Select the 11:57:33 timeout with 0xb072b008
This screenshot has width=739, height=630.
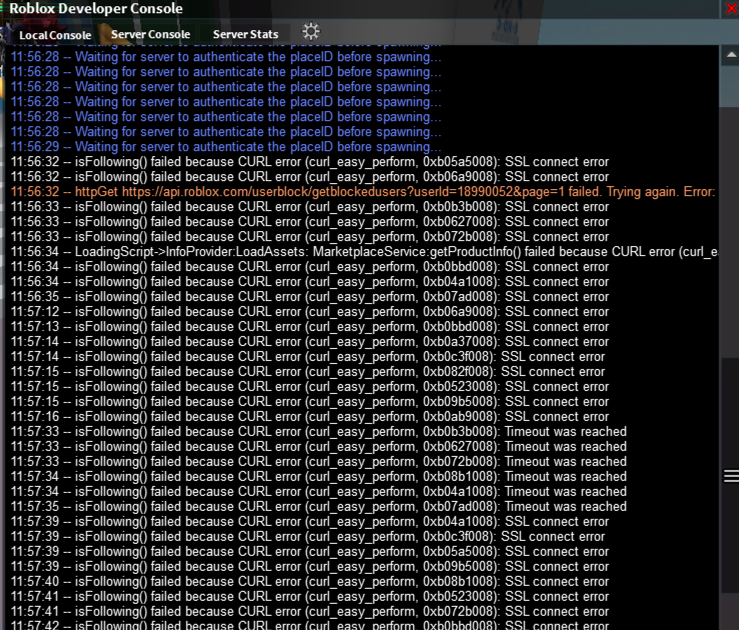[319, 462]
